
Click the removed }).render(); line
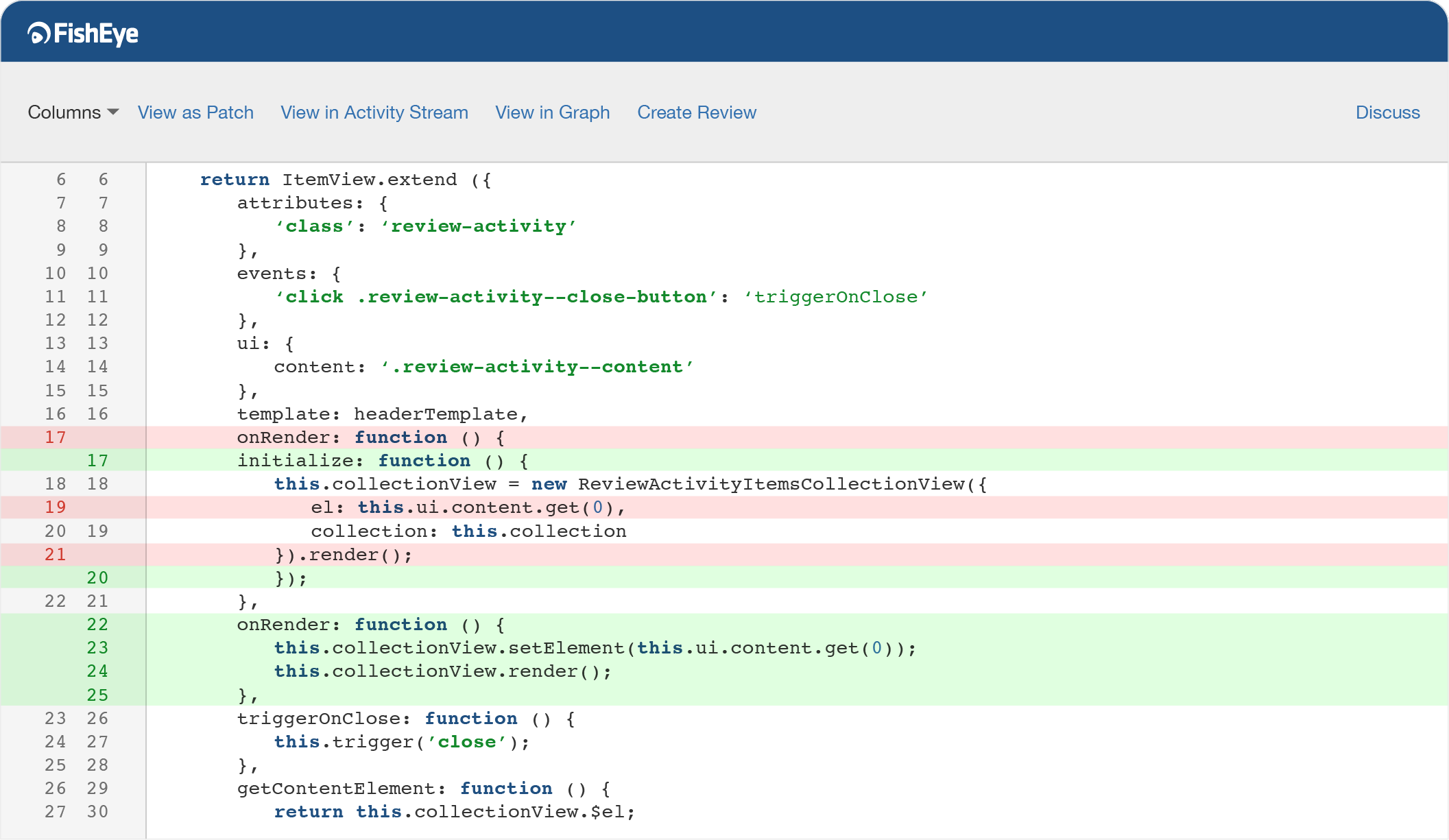tap(344, 555)
